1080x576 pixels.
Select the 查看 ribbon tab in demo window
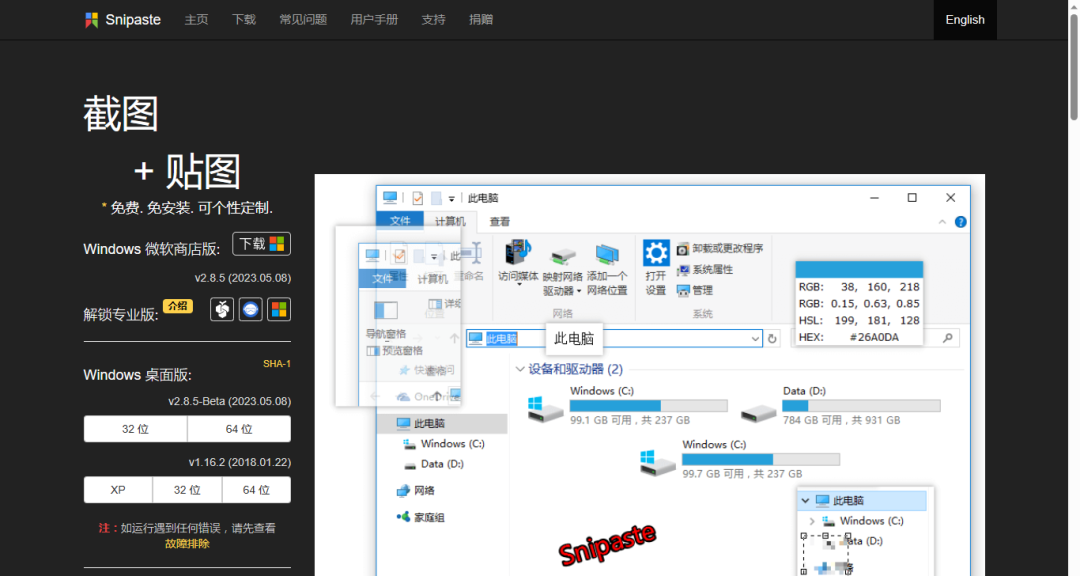pos(500,221)
